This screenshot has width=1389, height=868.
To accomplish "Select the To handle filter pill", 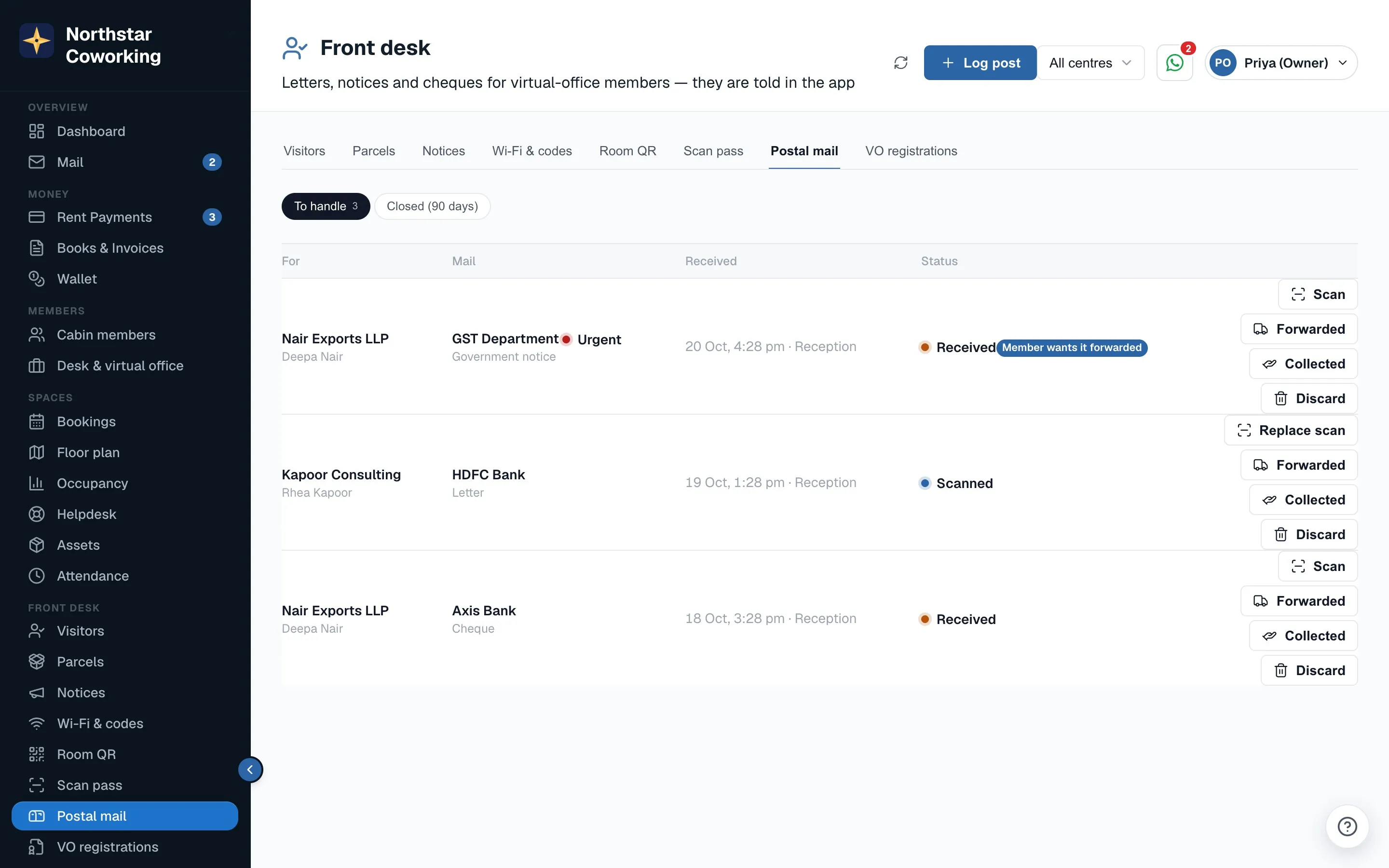I will [326, 206].
